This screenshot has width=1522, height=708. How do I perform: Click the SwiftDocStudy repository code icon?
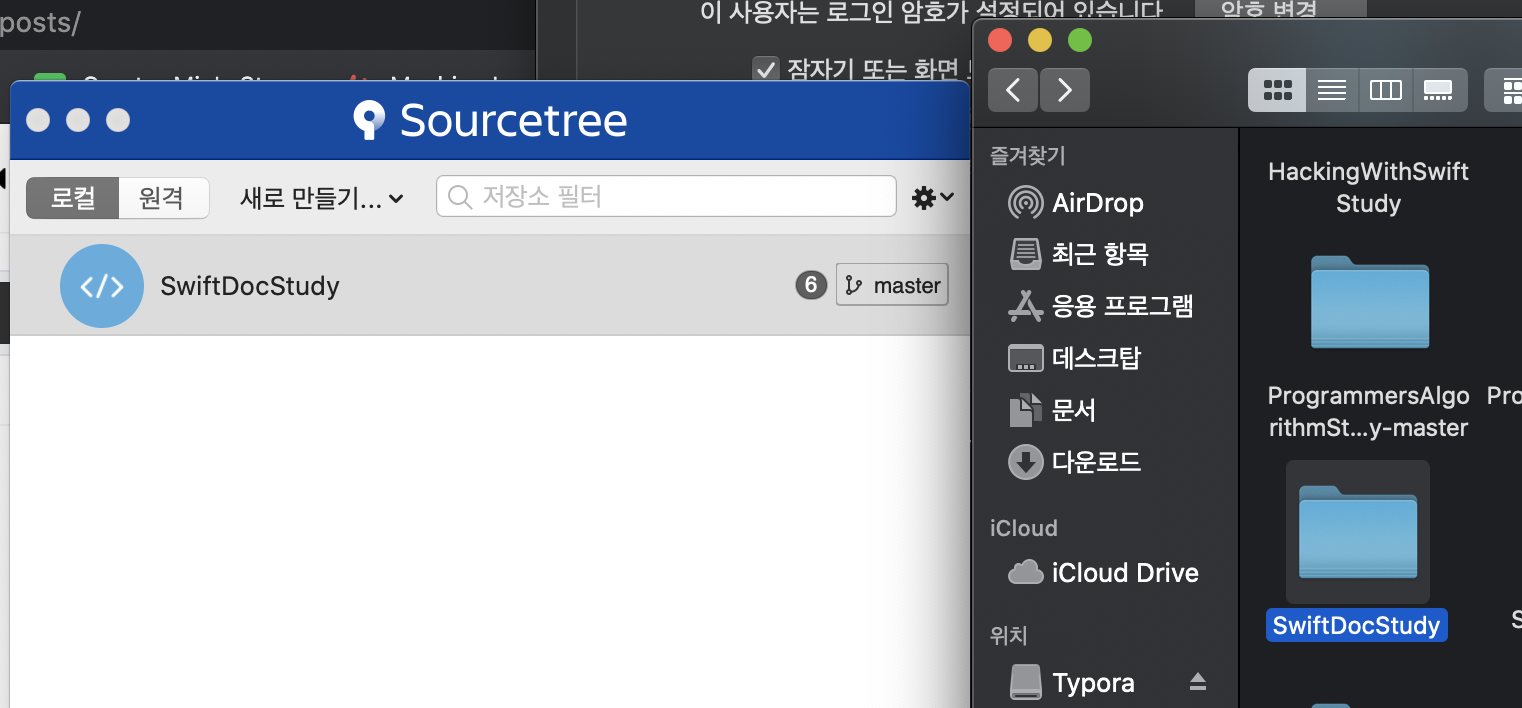102,285
